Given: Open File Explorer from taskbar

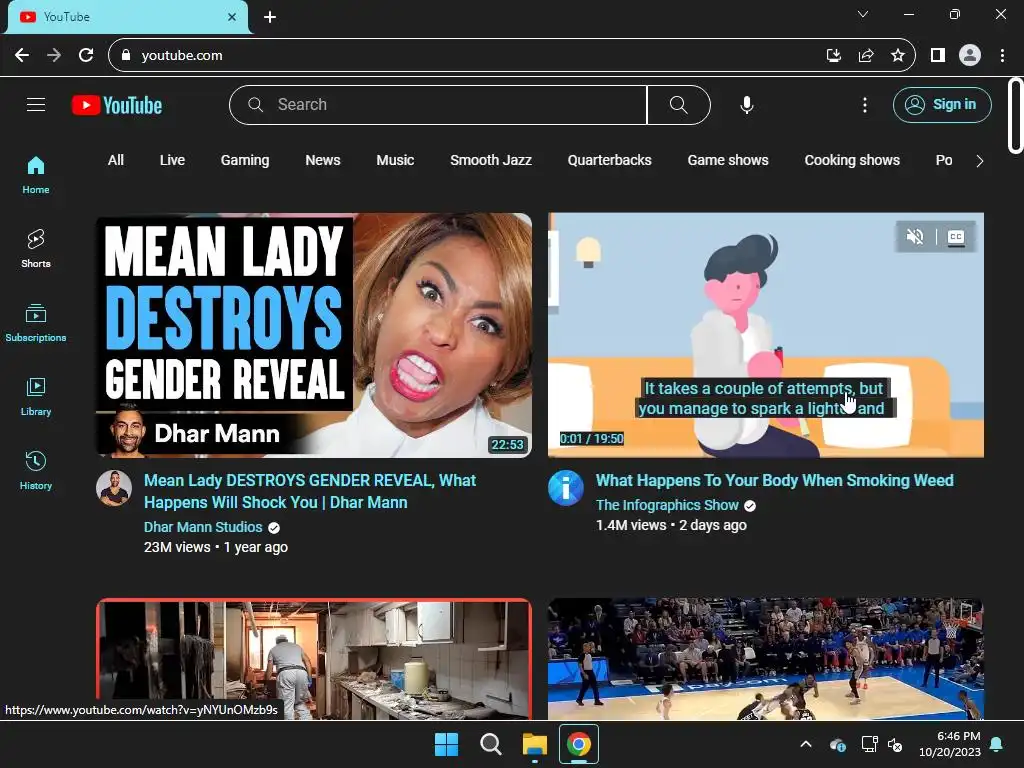Looking at the screenshot, I should pyautogui.click(x=534, y=744).
